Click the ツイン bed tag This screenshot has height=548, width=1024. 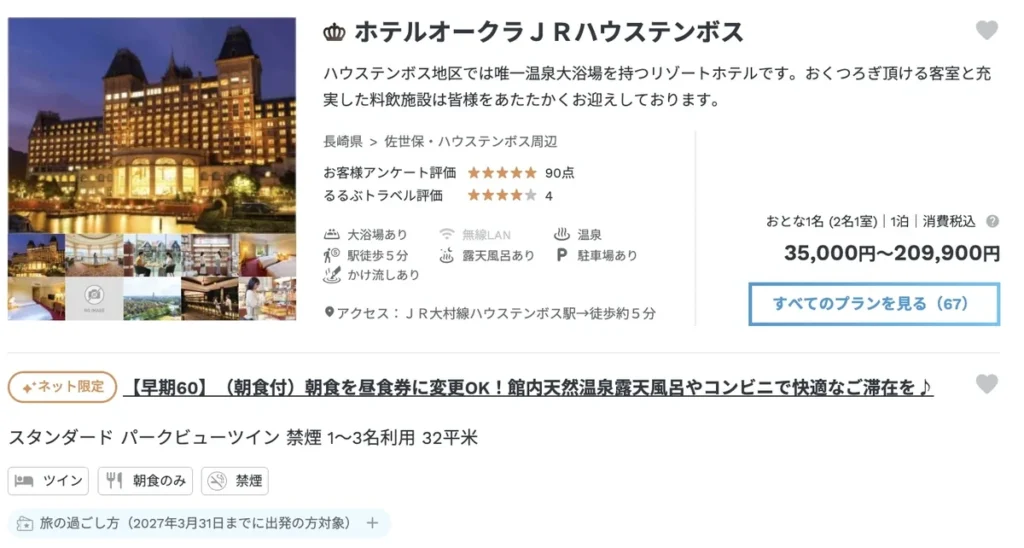click(x=48, y=481)
